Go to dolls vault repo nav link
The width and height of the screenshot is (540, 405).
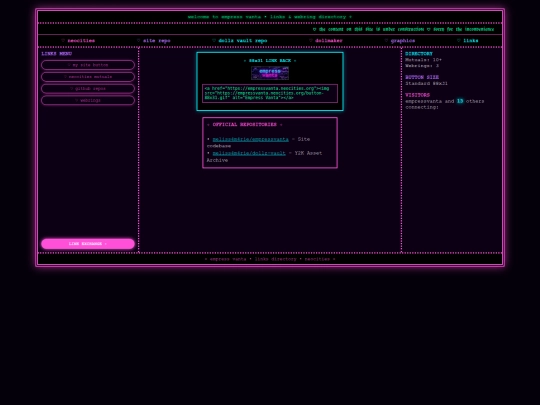240,41
